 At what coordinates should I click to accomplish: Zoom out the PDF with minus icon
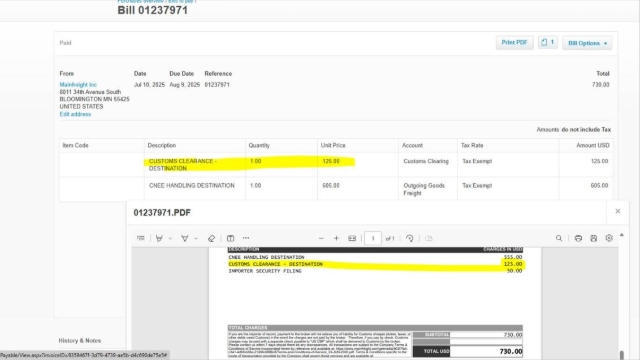[x=321, y=238]
